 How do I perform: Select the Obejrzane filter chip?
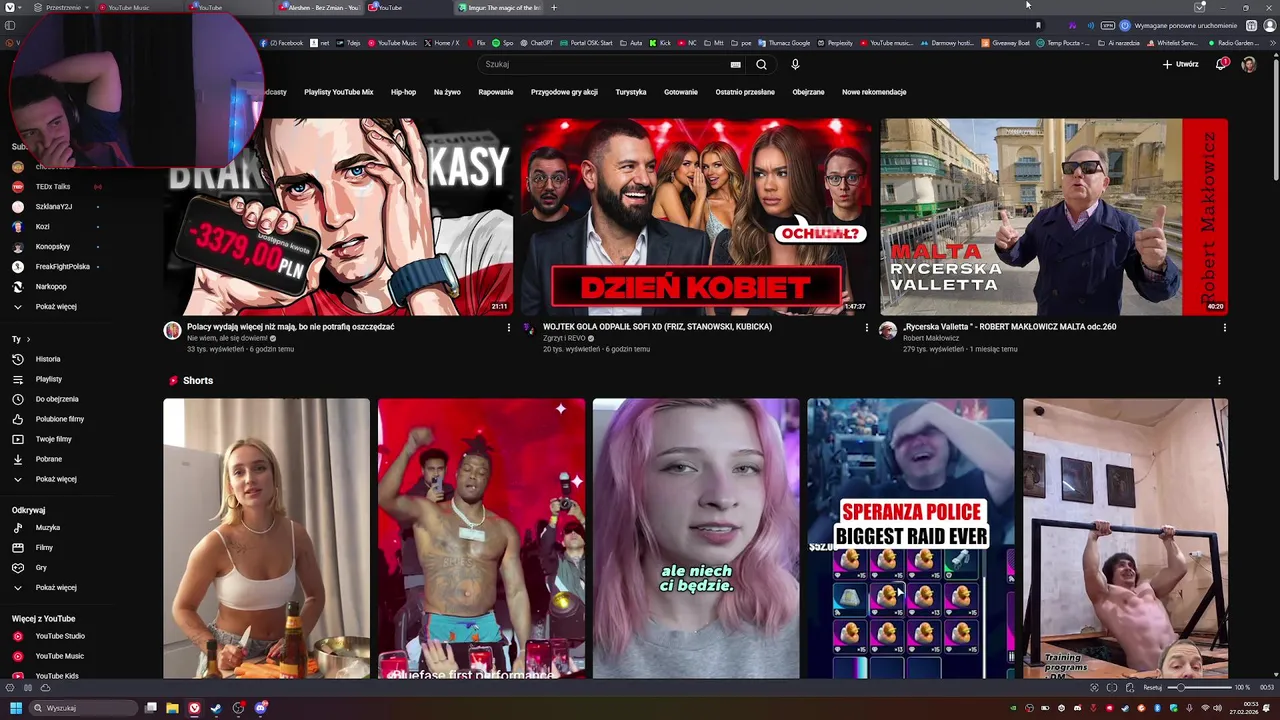pyautogui.click(x=808, y=92)
